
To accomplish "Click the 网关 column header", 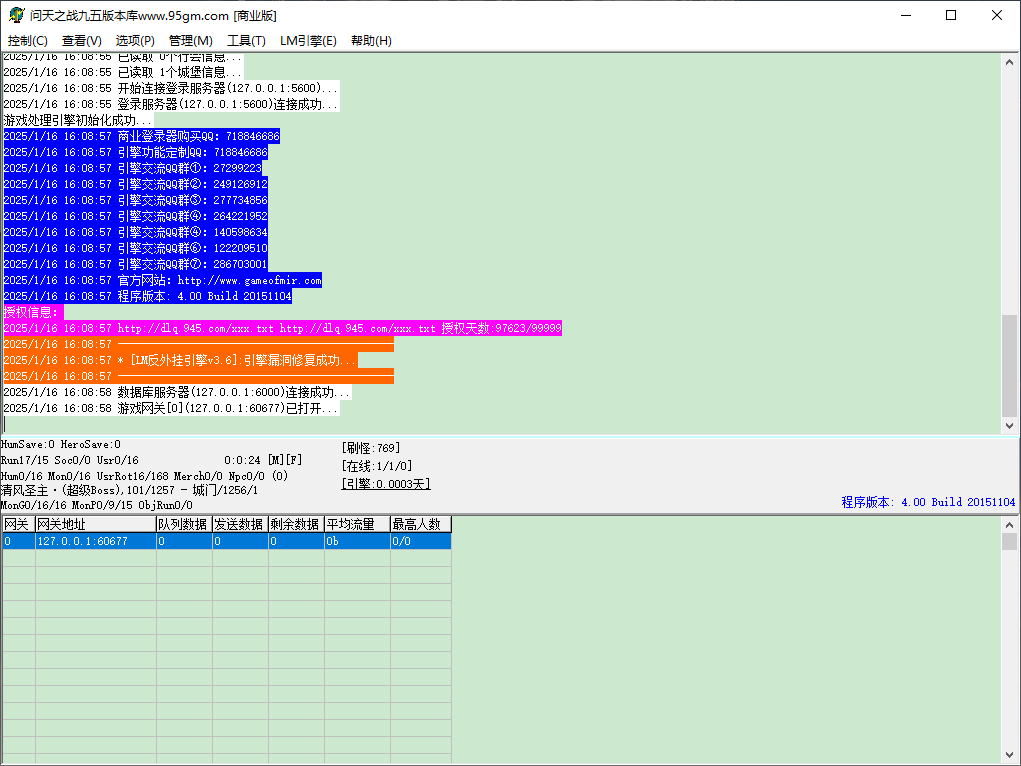I will [18, 524].
